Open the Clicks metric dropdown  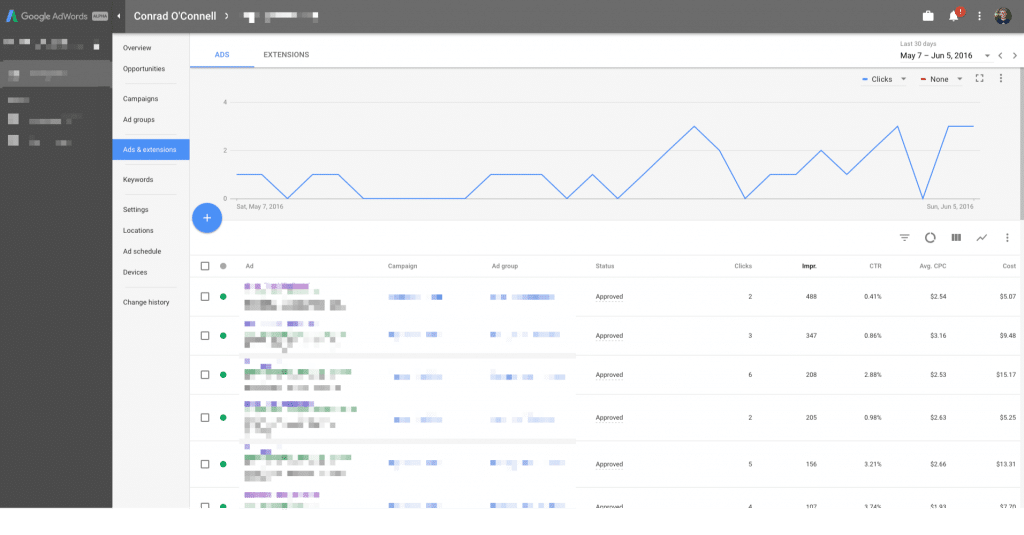point(884,79)
